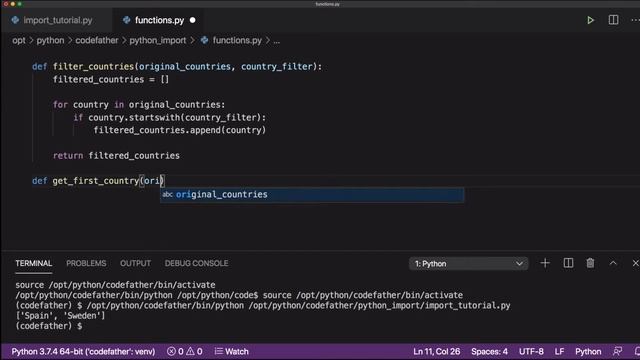Click the feedback icon in status bar
This screenshot has height=360, width=640.
click(x=618, y=351)
